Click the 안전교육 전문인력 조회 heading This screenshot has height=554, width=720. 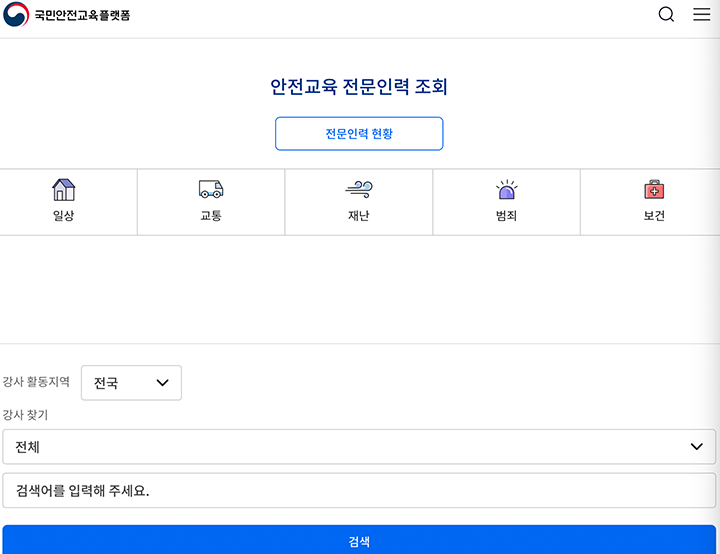coord(359,86)
